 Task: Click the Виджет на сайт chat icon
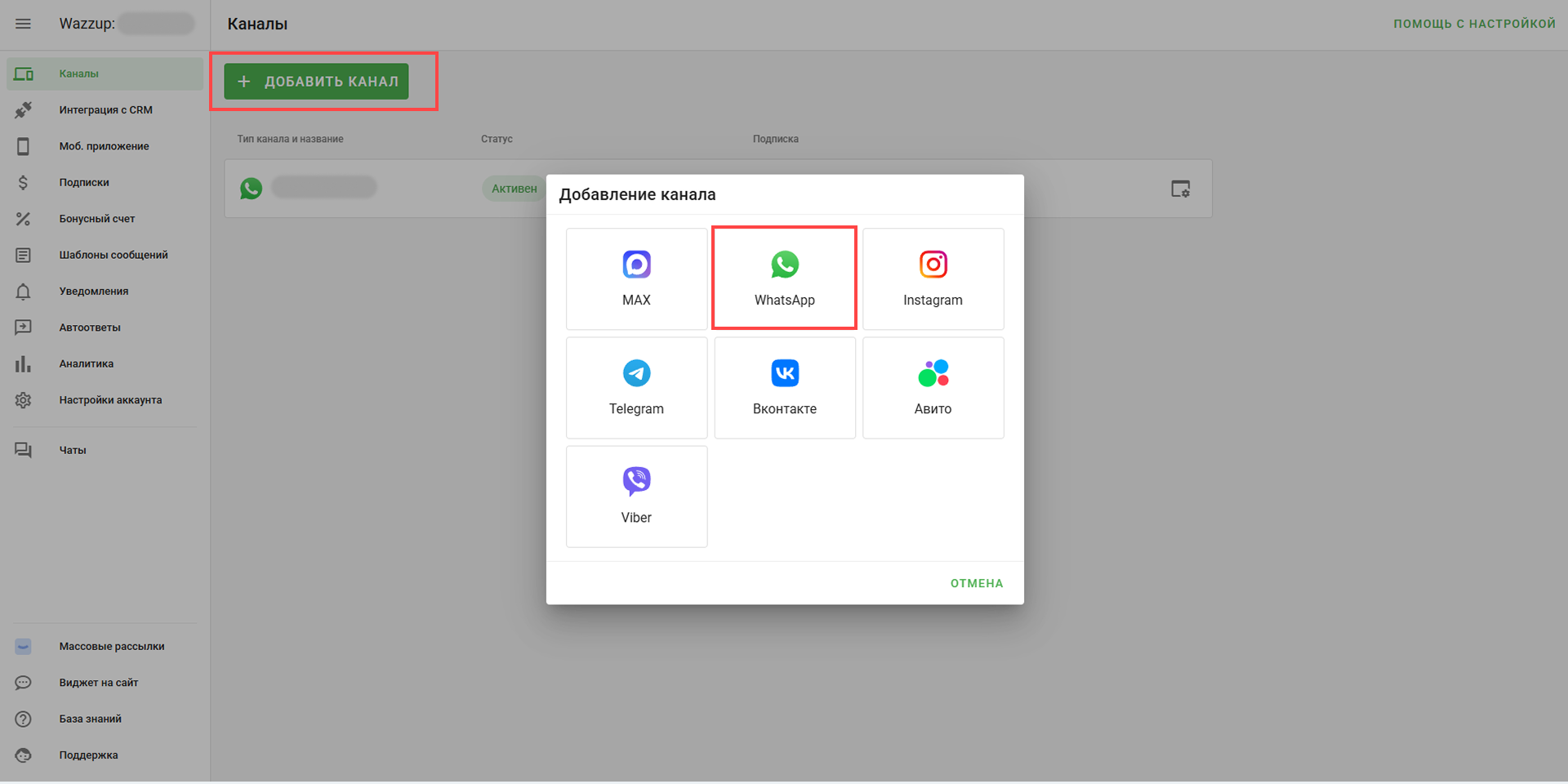[23, 683]
